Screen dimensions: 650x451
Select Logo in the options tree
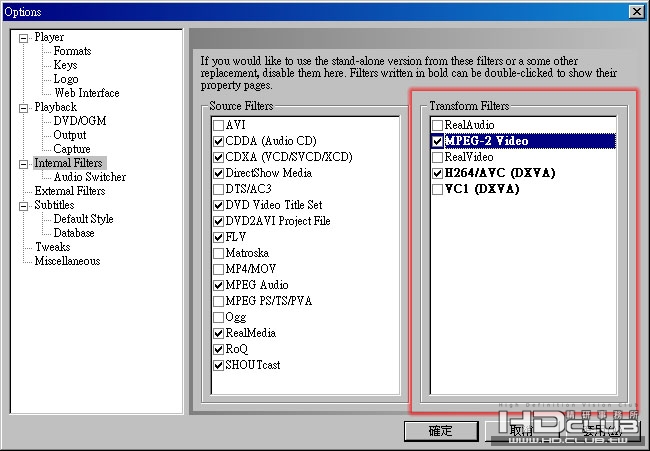(x=65, y=79)
